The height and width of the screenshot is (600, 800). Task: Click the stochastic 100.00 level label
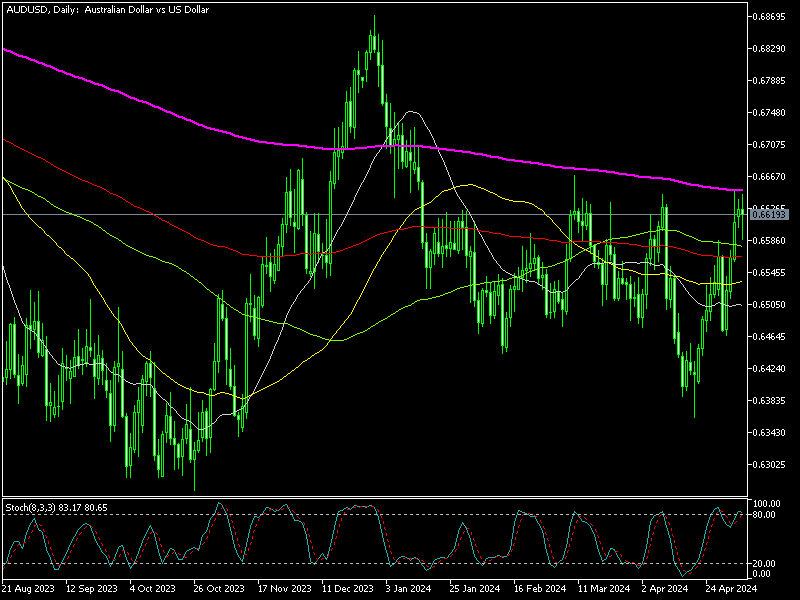tap(767, 503)
